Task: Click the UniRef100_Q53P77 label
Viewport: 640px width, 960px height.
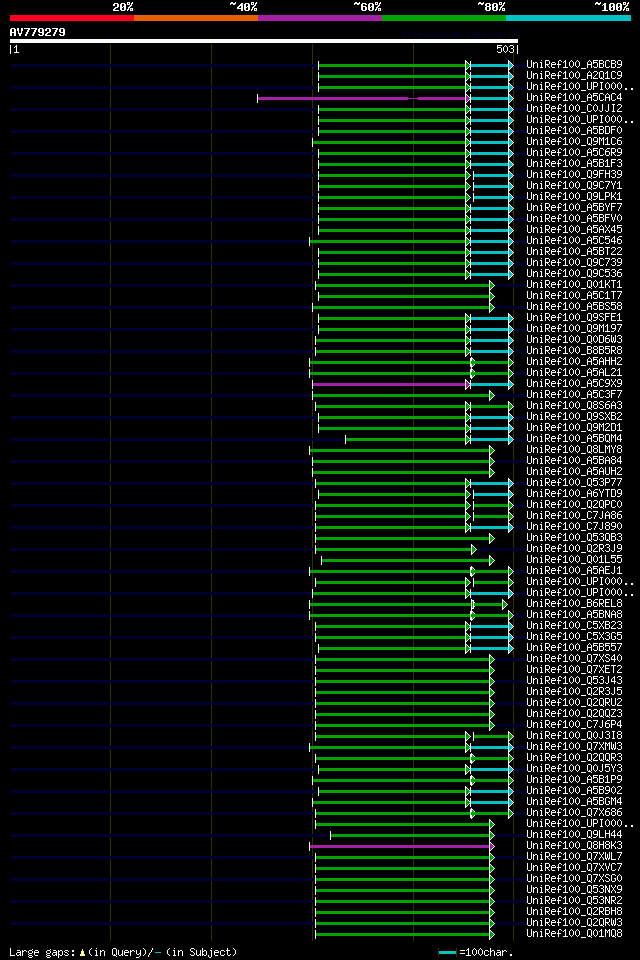Action: (x=574, y=483)
